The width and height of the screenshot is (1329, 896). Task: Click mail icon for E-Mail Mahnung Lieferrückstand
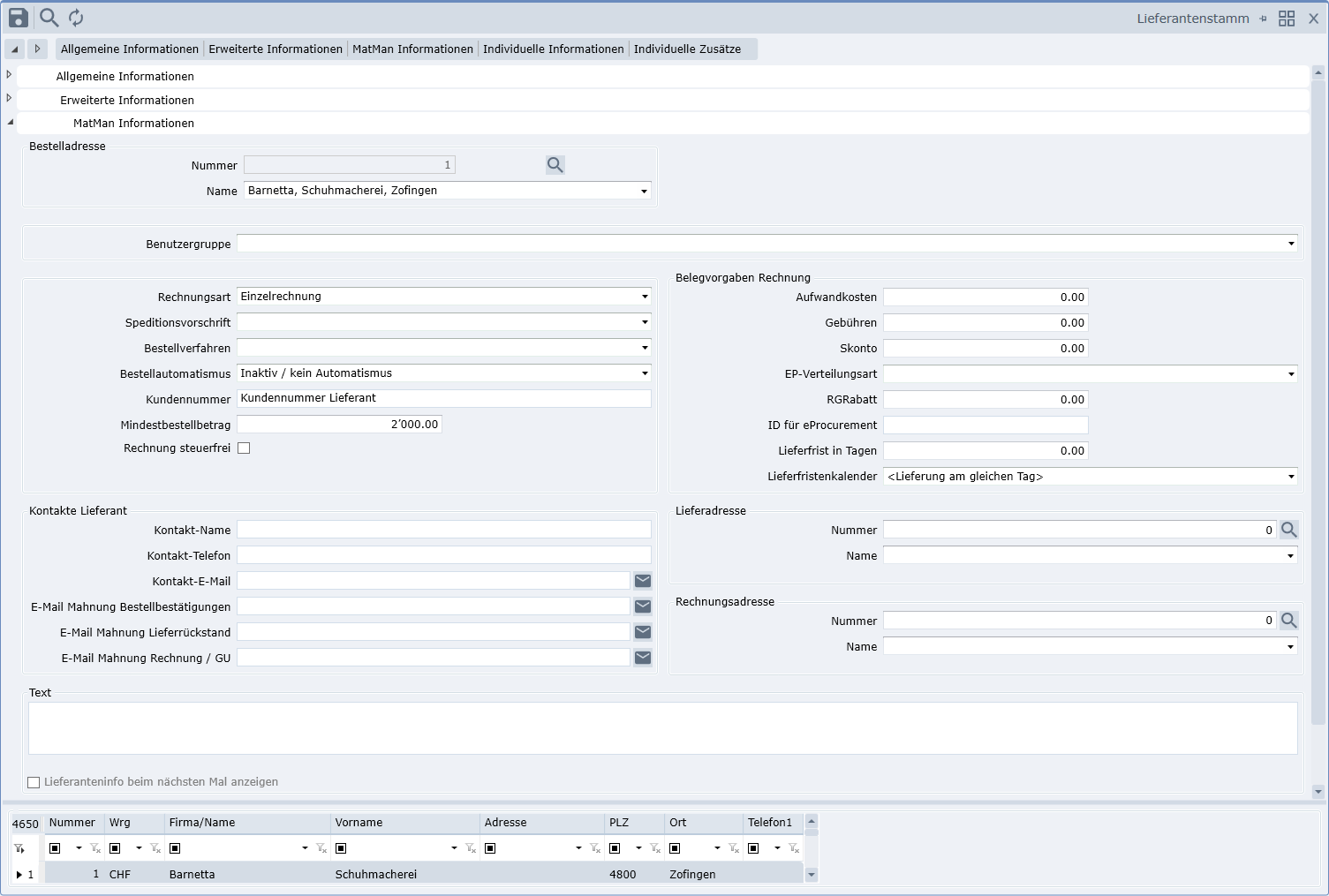(643, 632)
